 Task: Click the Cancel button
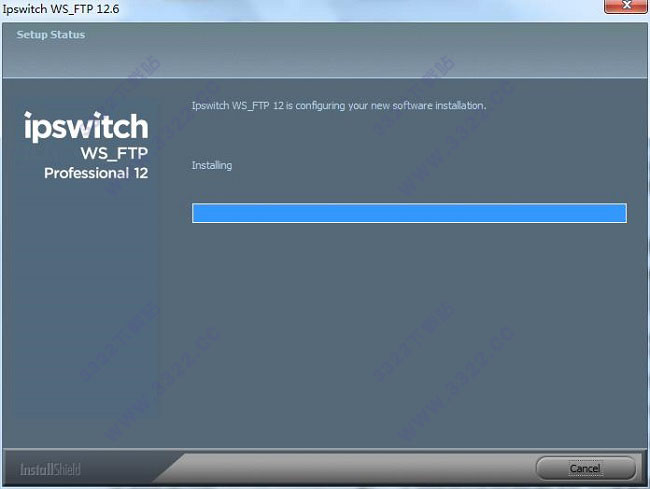[585, 468]
